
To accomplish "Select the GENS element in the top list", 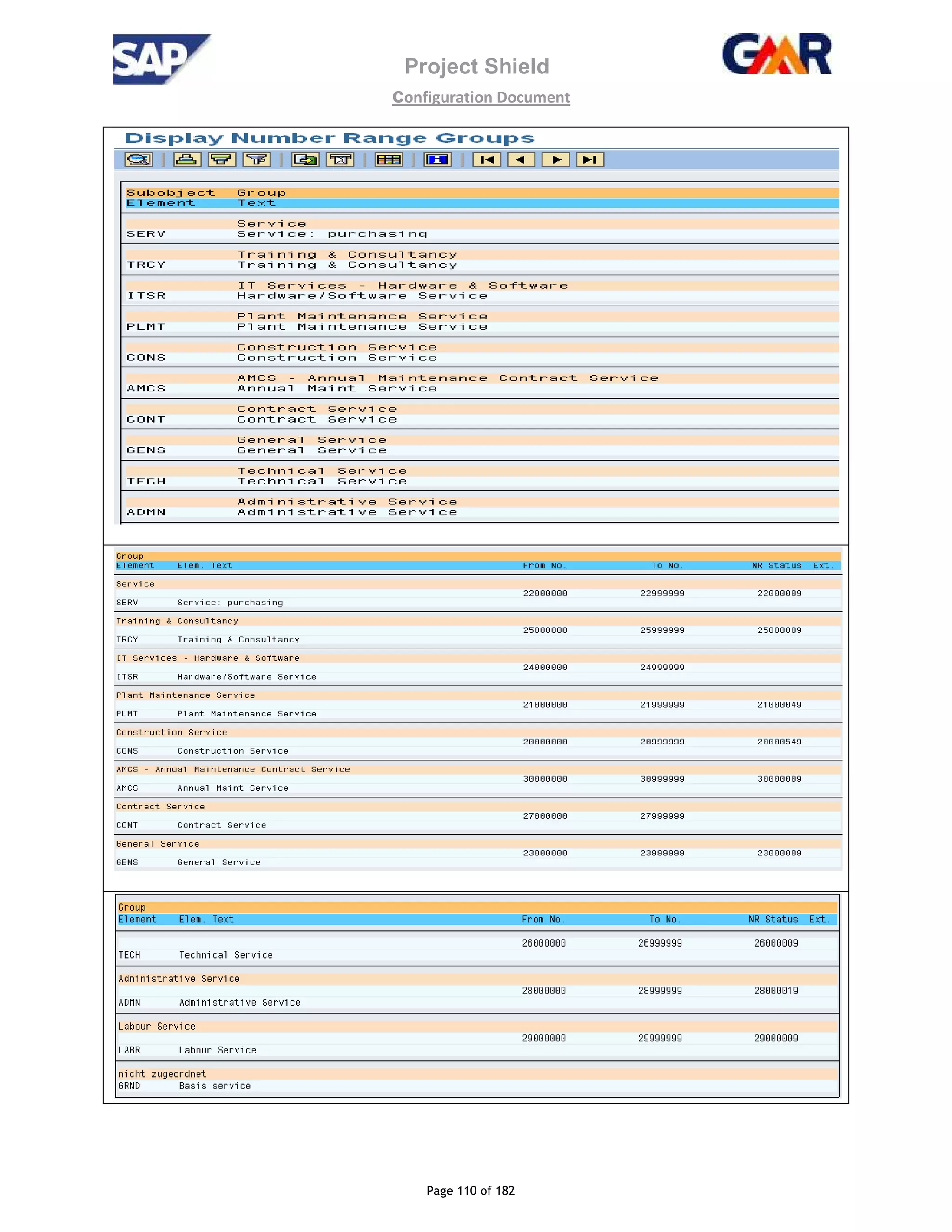I will coord(146,450).
